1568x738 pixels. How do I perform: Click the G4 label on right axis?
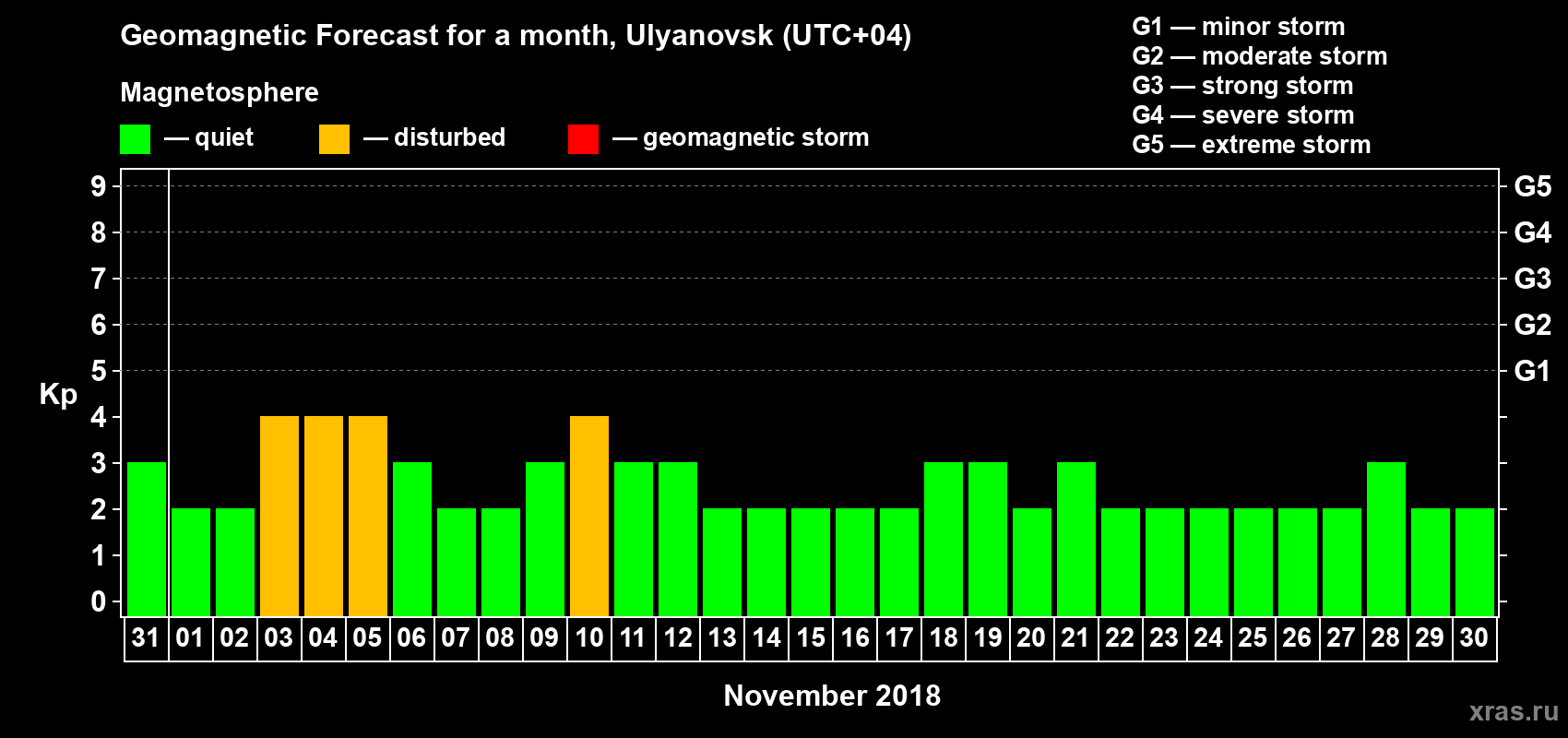pyautogui.click(x=1533, y=232)
